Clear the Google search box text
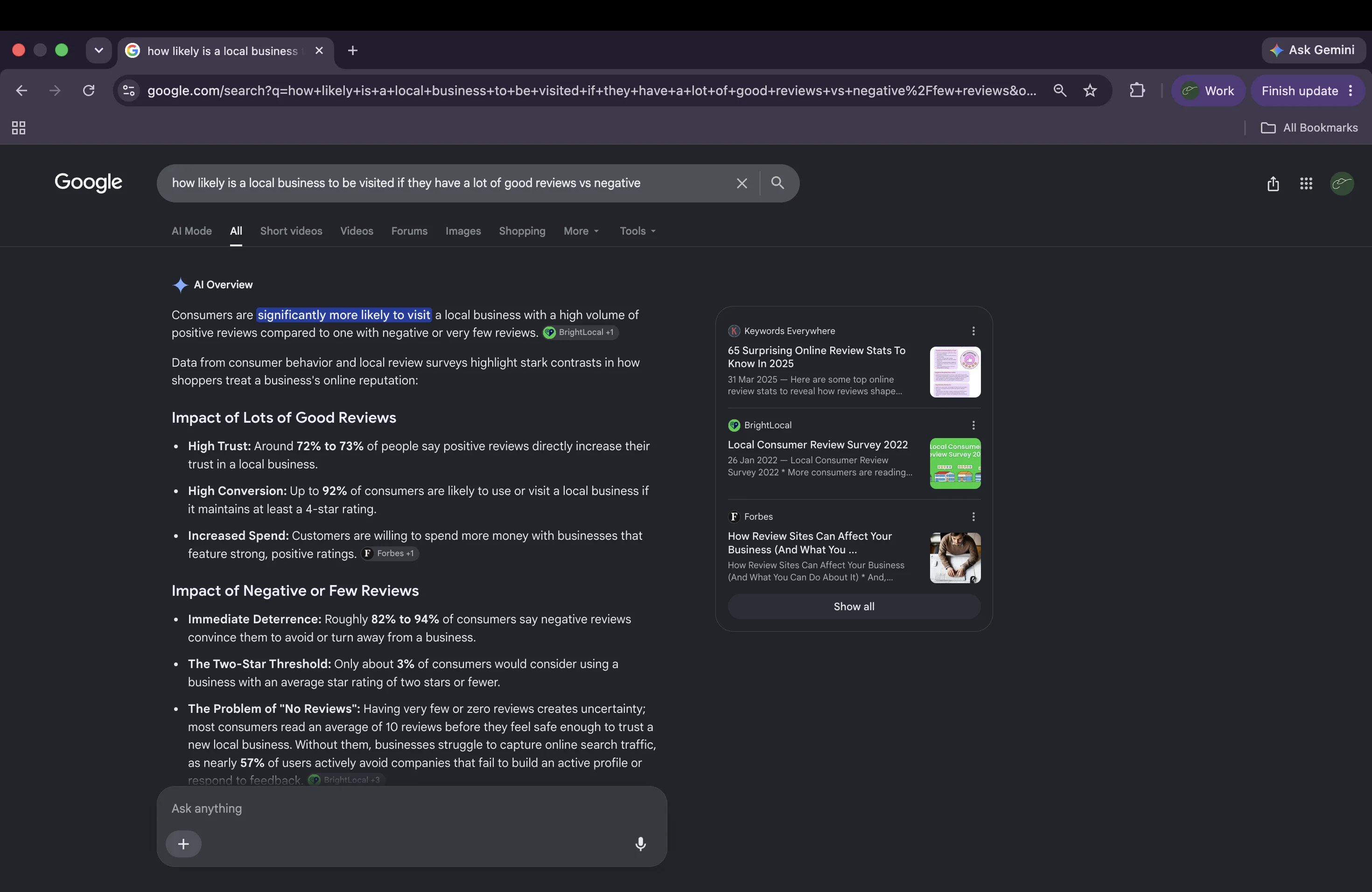 pyautogui.click(x=742, y=183)
